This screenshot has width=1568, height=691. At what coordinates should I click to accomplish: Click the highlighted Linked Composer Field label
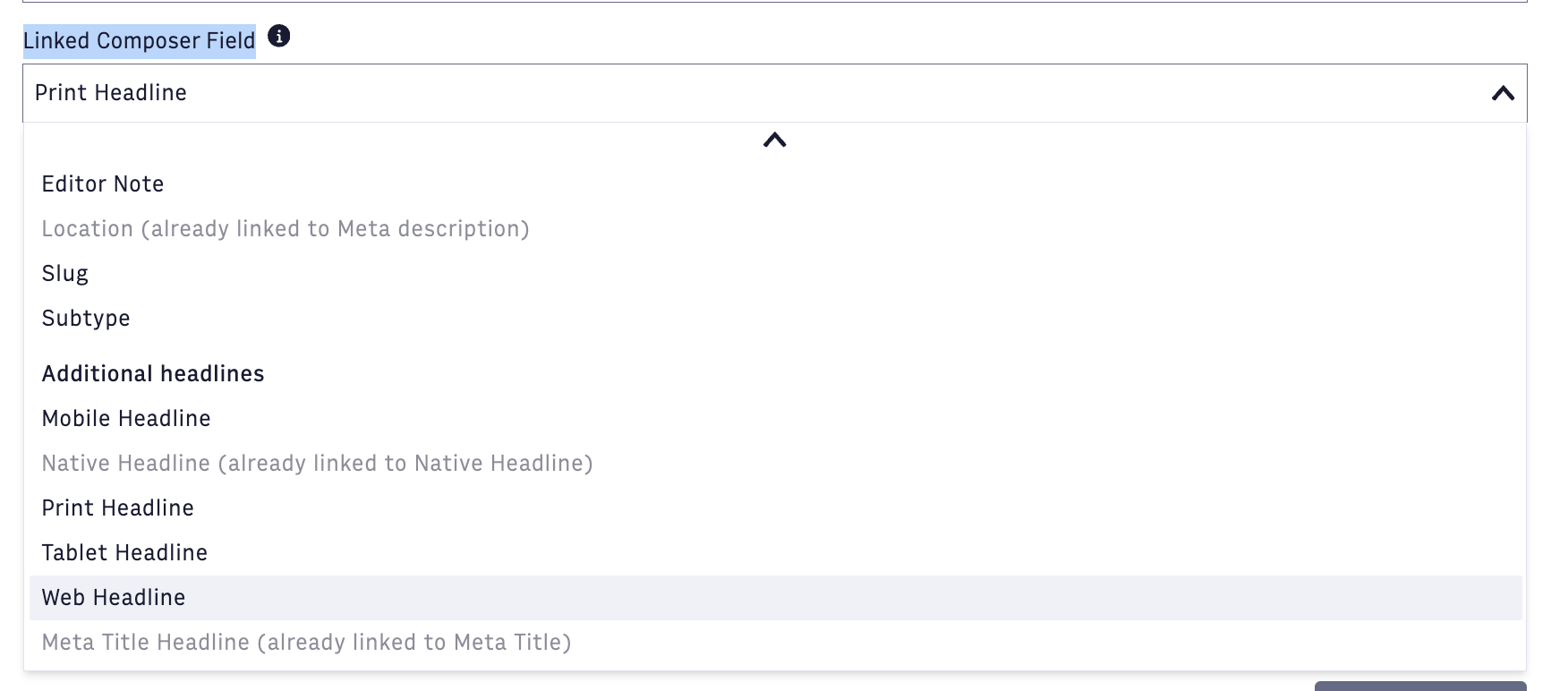(x=140, y=41)
